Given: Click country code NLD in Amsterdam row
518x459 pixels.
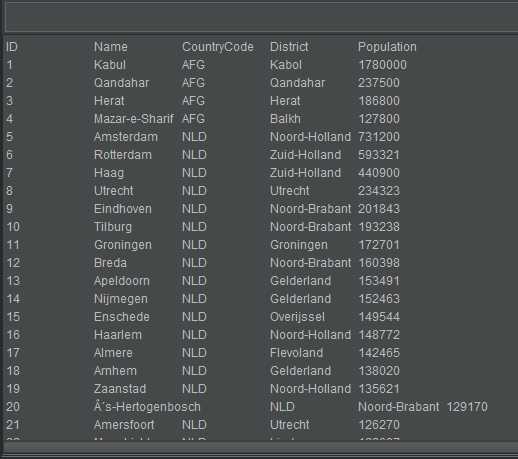Looking at the screenshot, I should [x=194, y=137].
